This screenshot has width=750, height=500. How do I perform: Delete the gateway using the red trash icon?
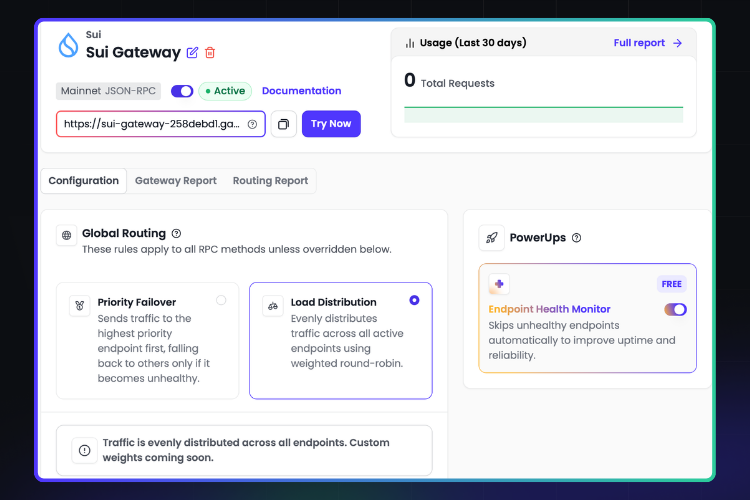[x=210, y=53]
